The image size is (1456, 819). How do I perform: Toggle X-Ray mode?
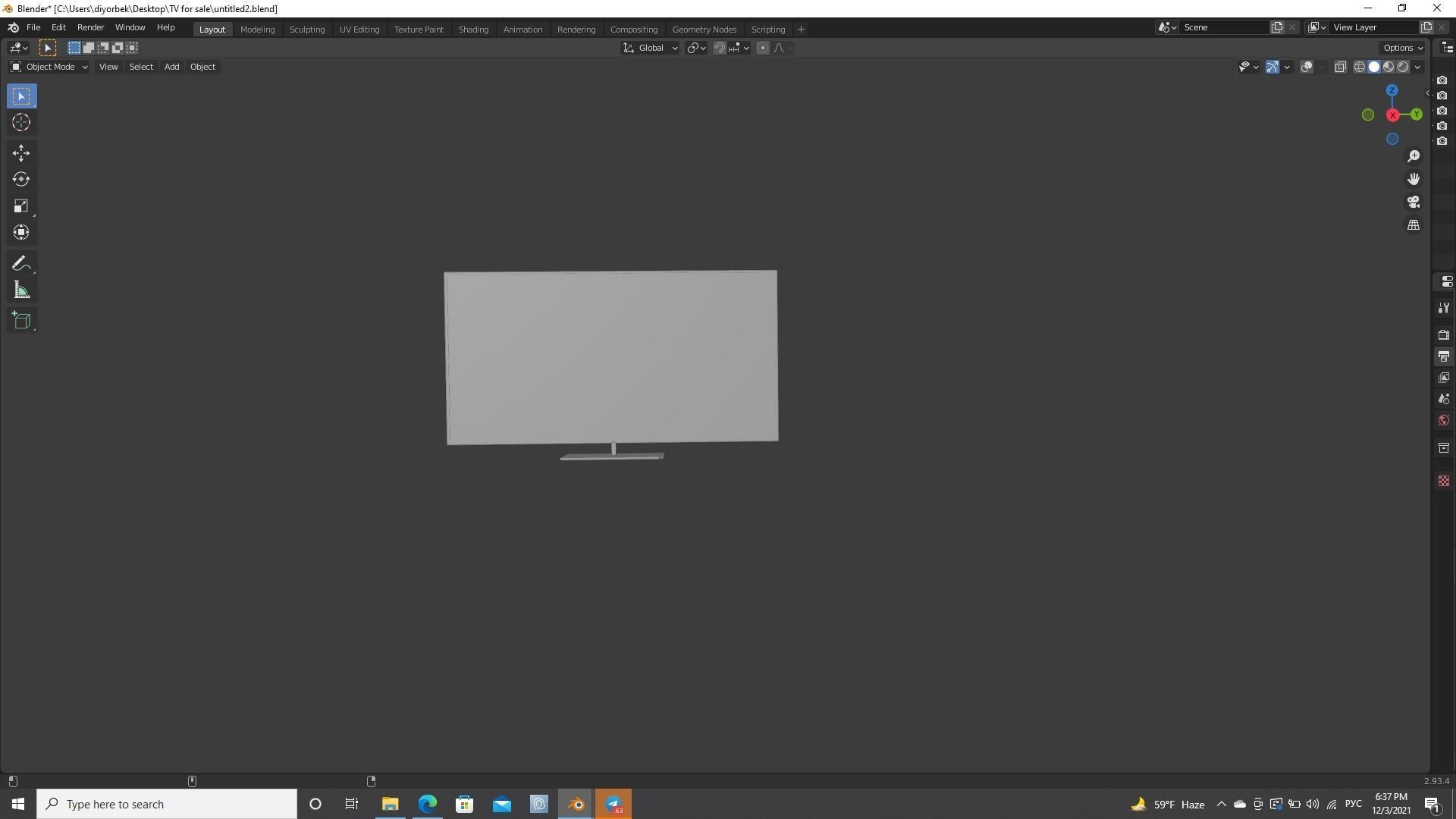pyautogui.click(x=1341, y=67)
